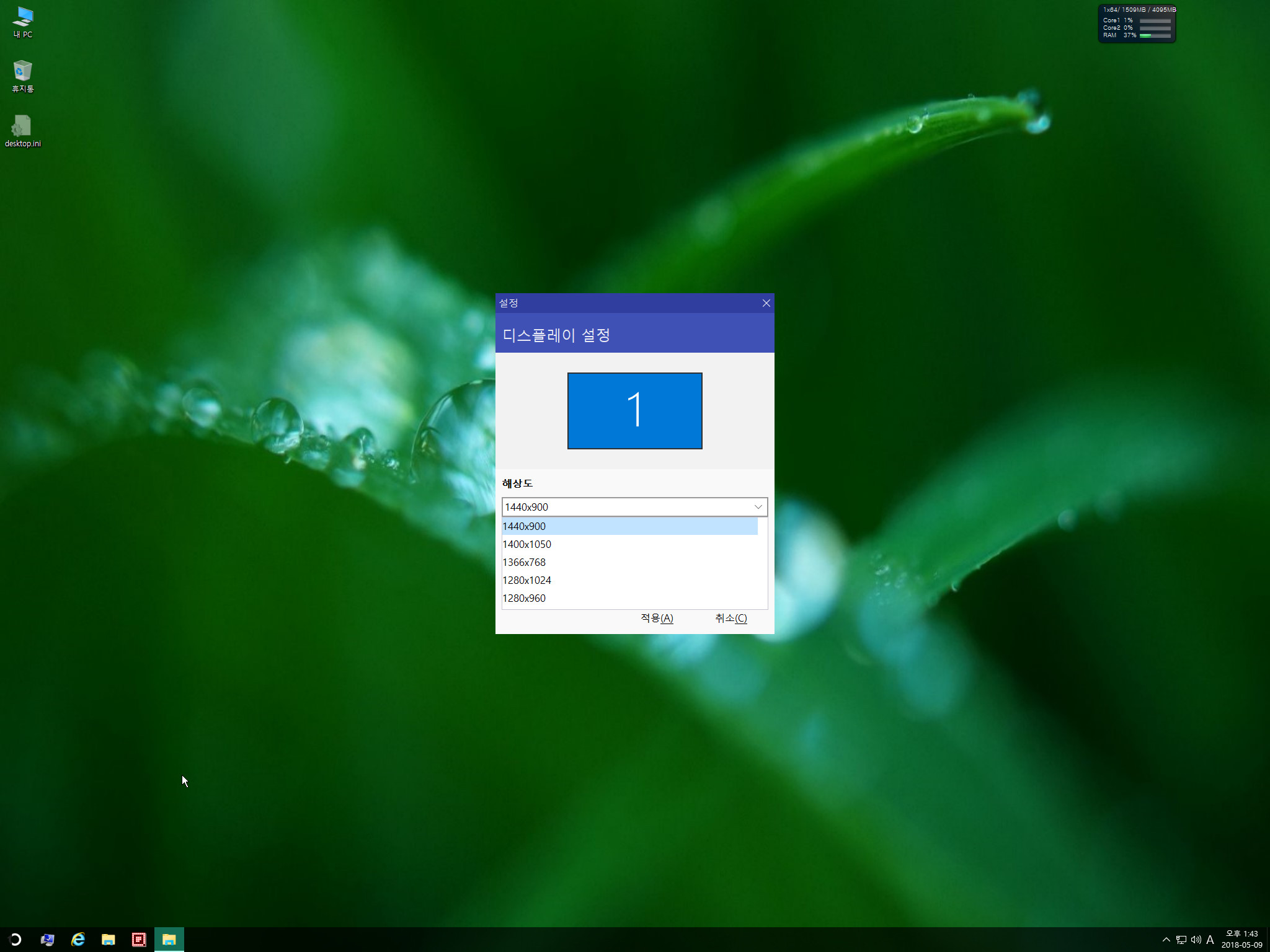This screenshot has height=952, width=1270.
Task: Choose 1440x900 from the resolution list
Action: [630, 526]
